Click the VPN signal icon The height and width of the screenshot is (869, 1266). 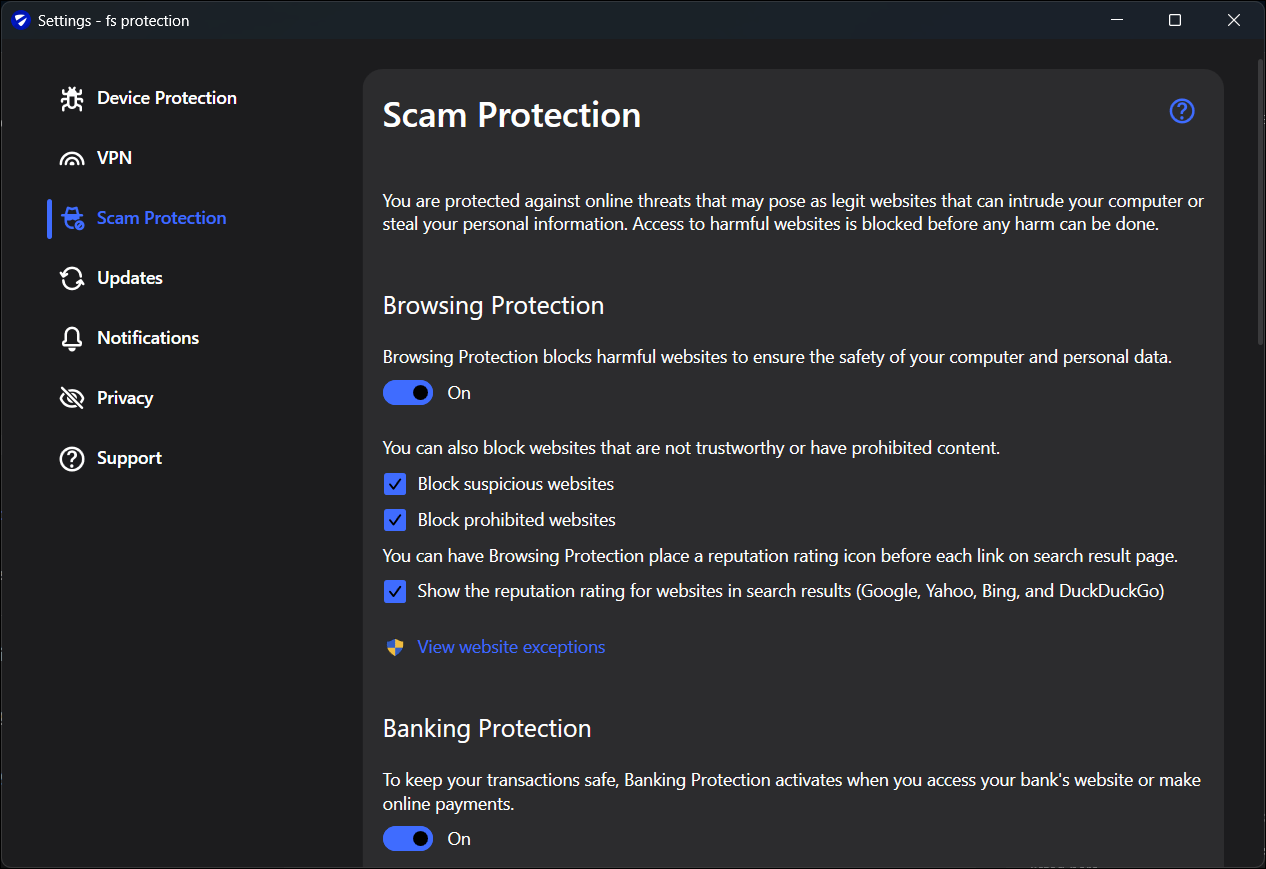click(72, 158)
